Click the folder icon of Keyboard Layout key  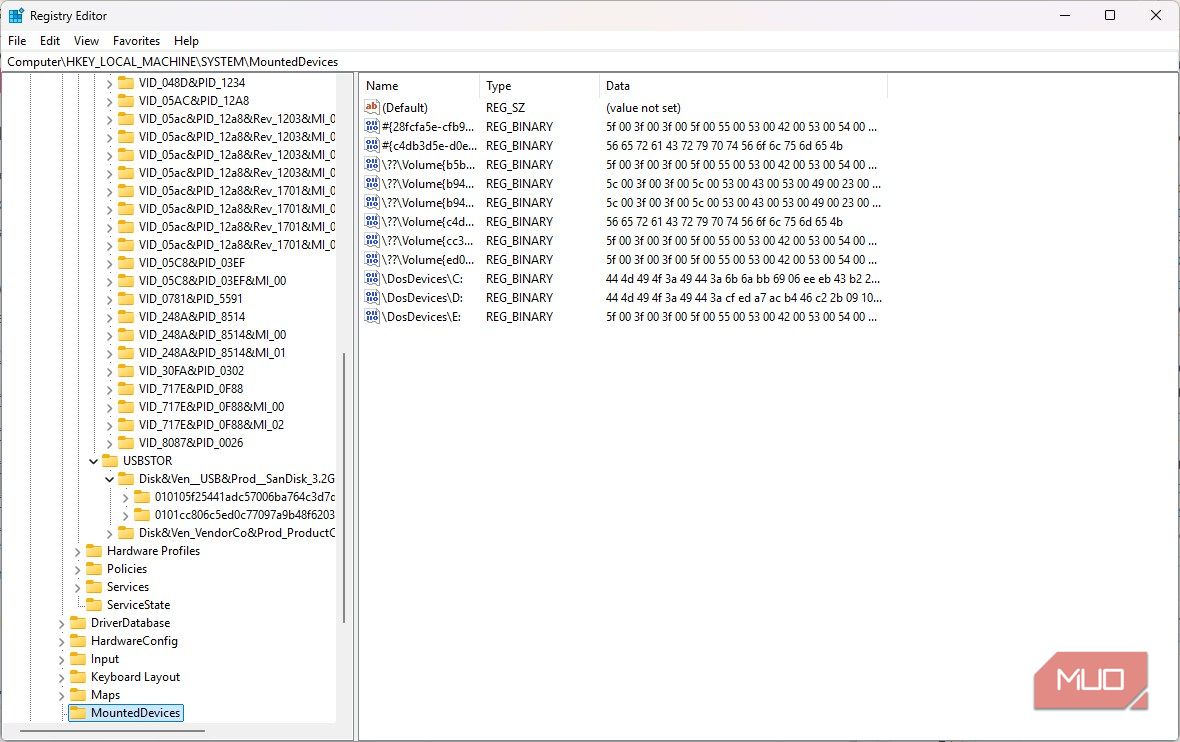78,677
